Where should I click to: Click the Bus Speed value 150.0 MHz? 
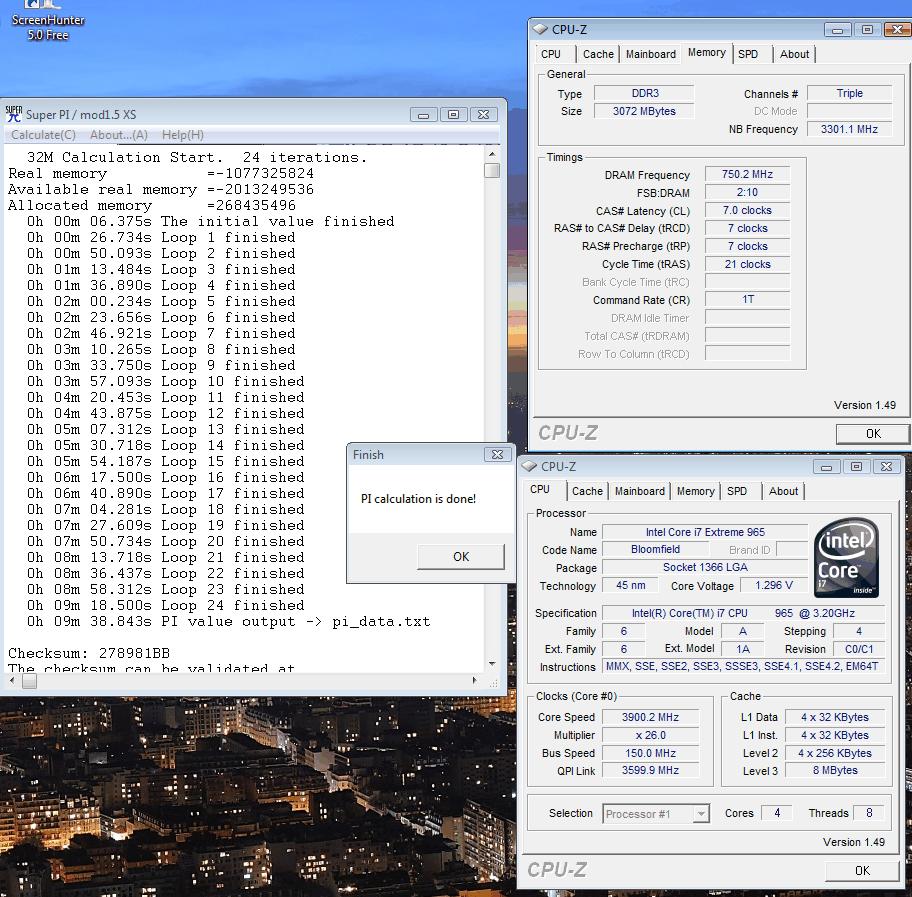click(x=650, y=753)
